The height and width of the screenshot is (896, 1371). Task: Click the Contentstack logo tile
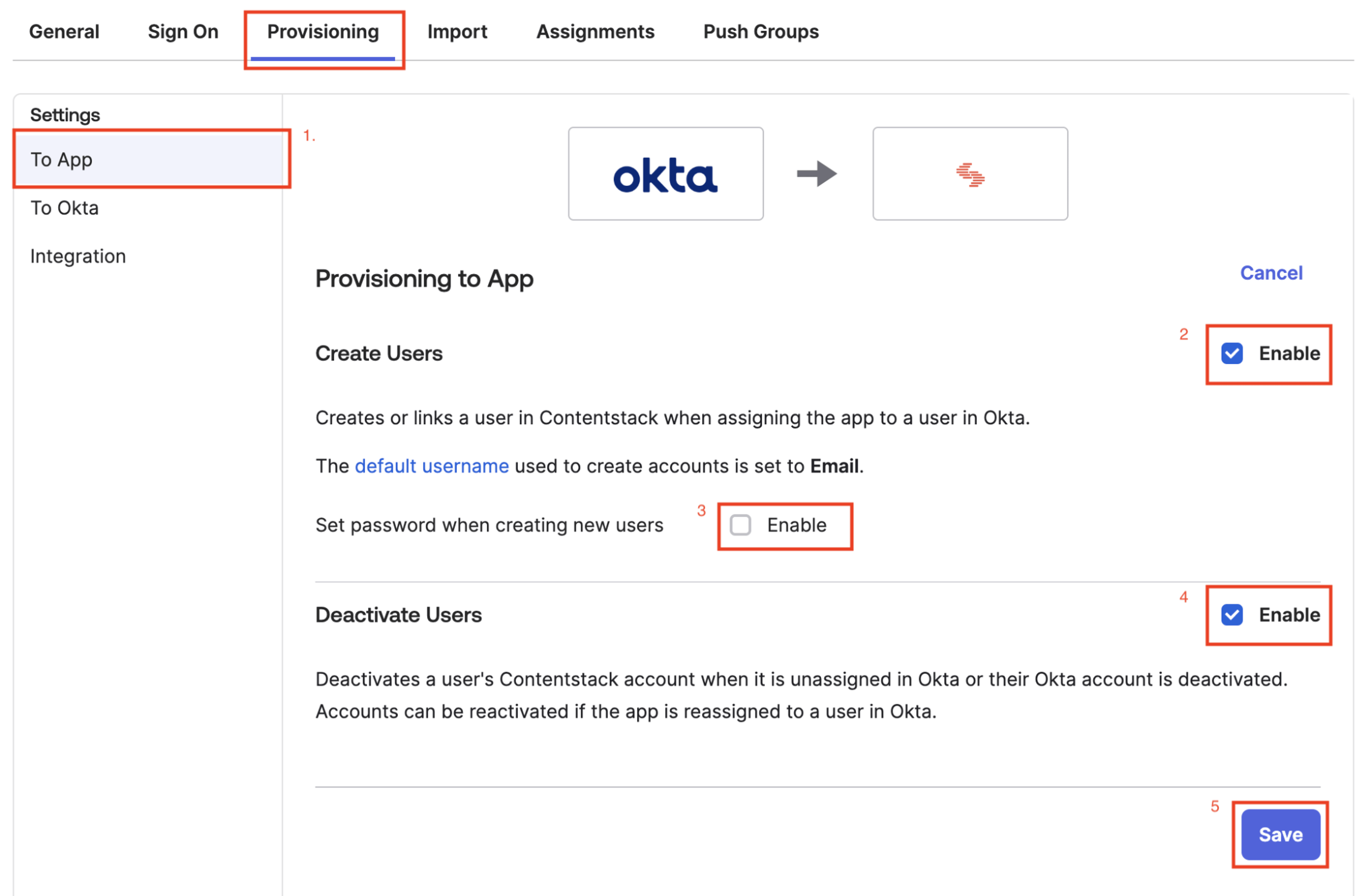pyautogui.click(x=970, y=173)
